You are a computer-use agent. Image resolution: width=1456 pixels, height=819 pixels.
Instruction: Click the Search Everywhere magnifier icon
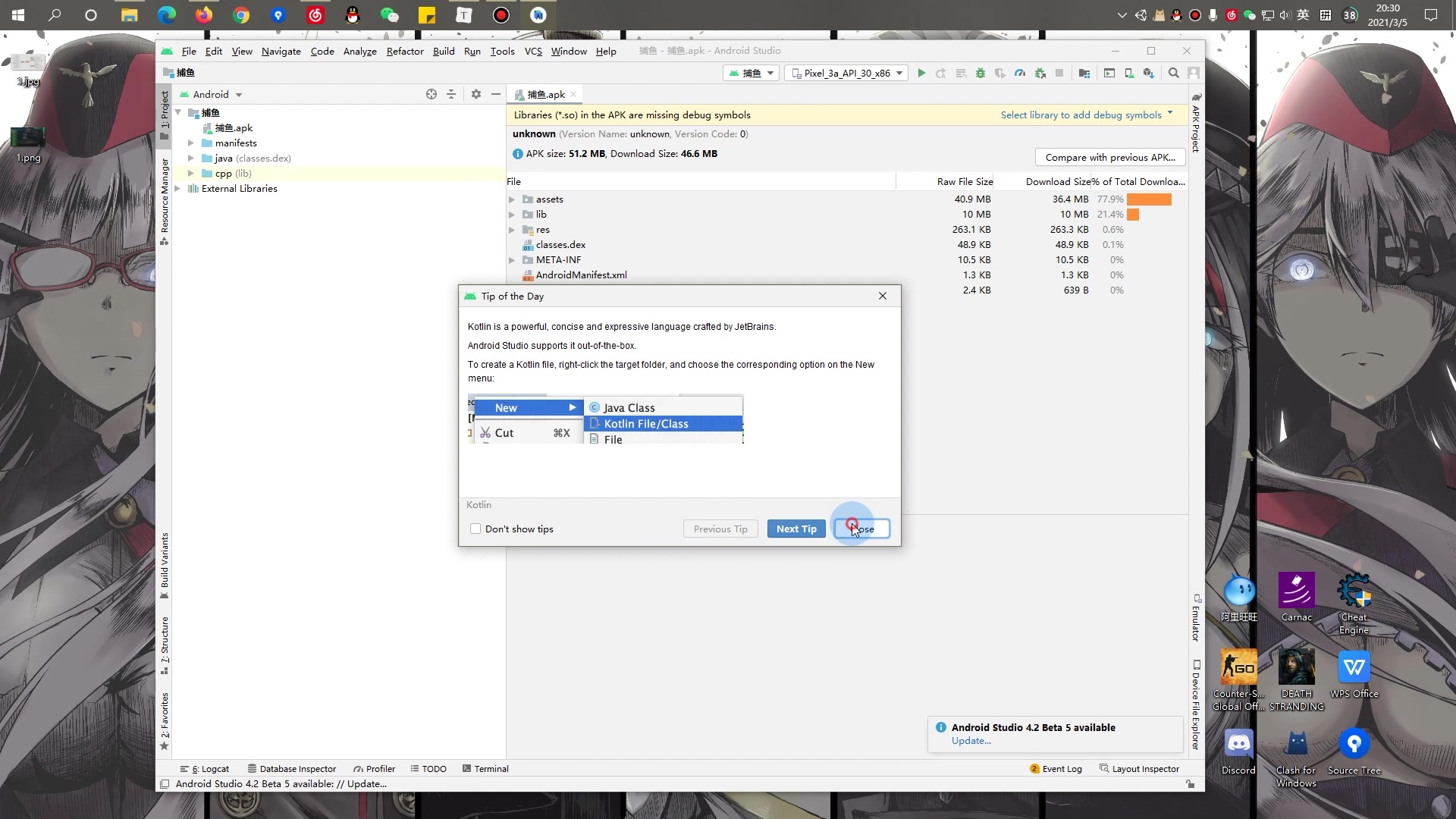1173,73
